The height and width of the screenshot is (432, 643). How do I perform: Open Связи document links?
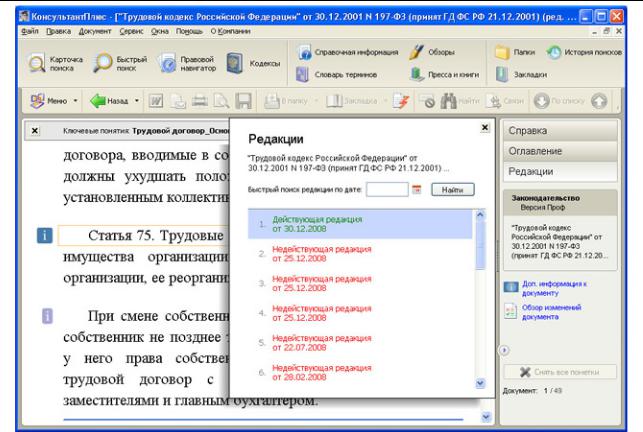coord(505,101)
